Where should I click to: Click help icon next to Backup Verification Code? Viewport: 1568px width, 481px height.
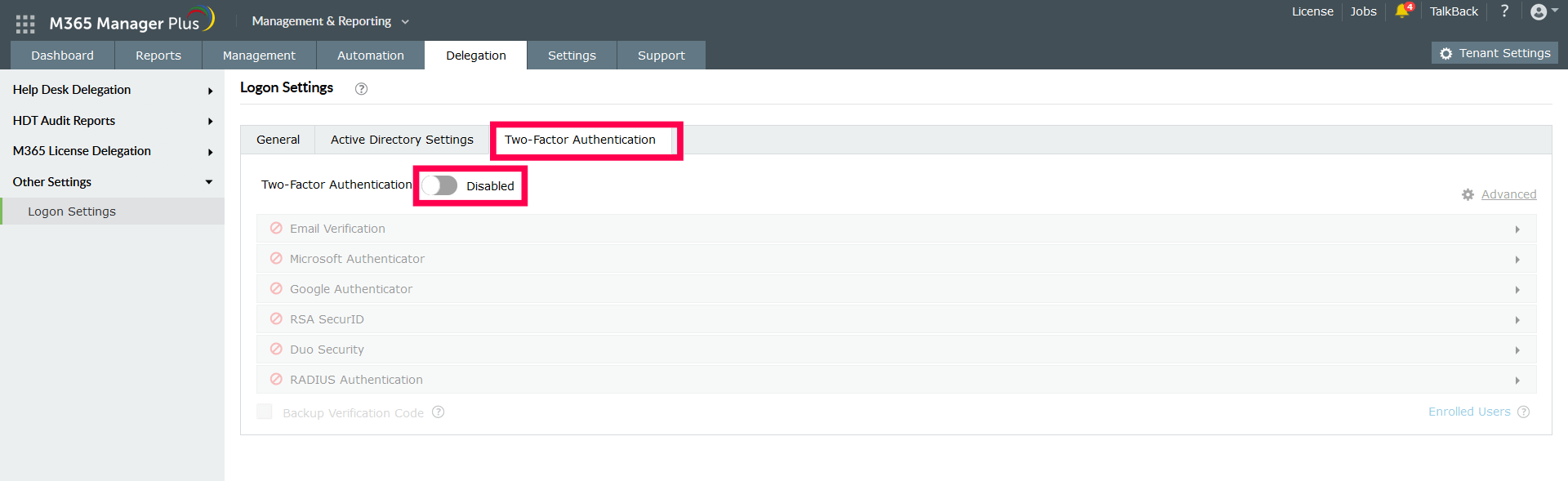tap(439, 412)
